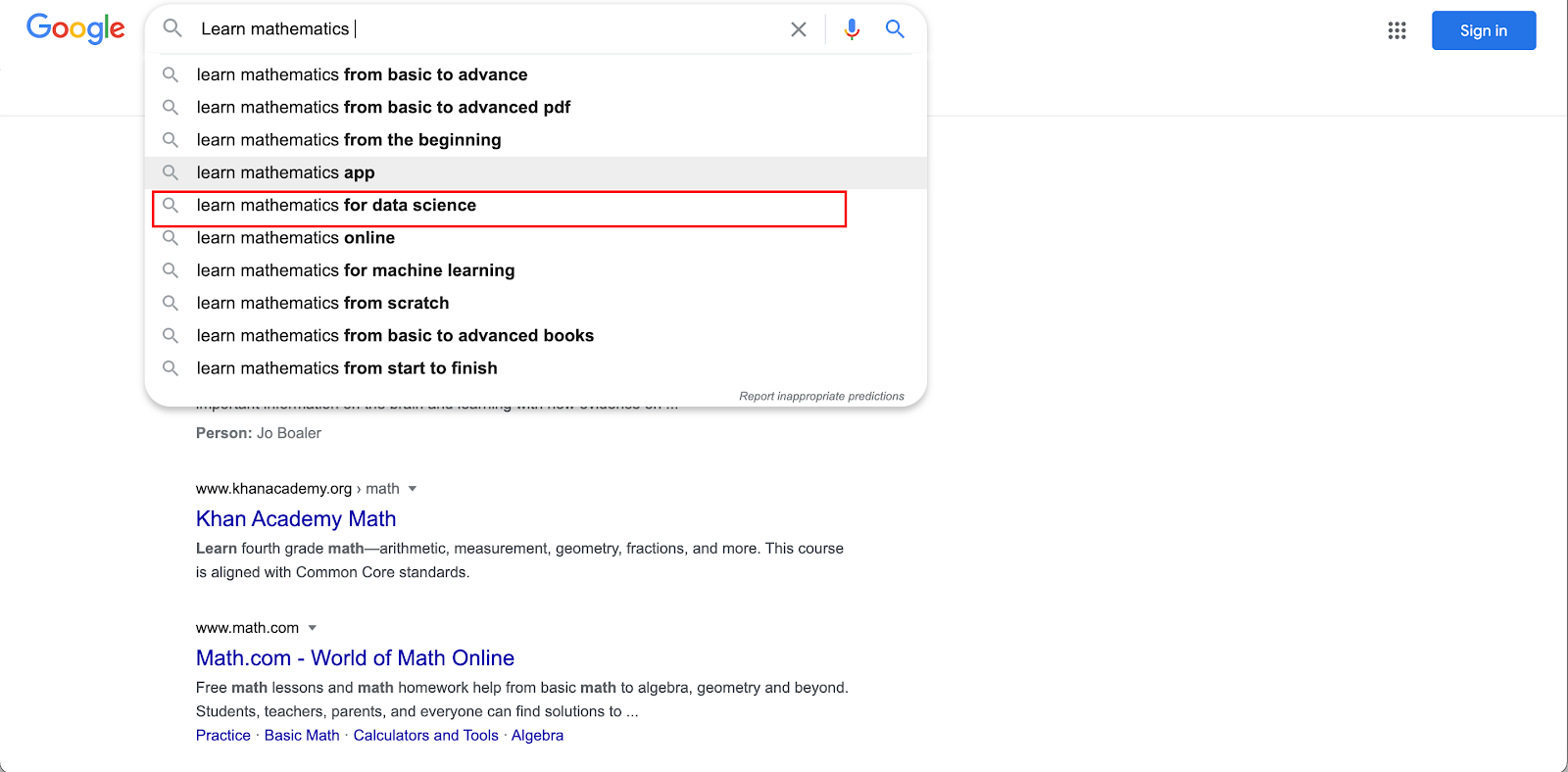Click the blue search magnifier button
The image size is (1568, 772).
point(895,29)
